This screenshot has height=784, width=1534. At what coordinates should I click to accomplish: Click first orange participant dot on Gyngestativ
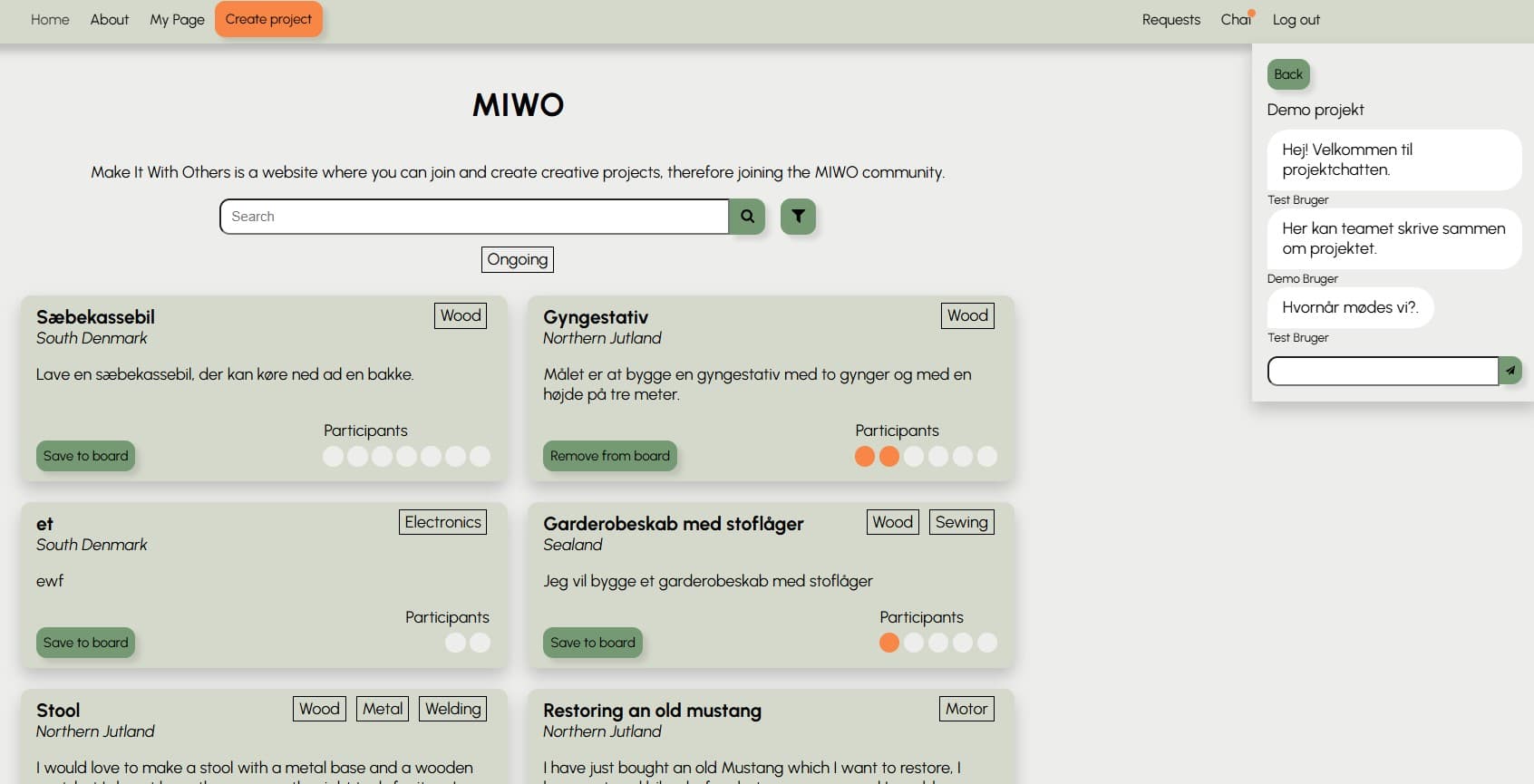pyautogui.click(x=865, y=456)
